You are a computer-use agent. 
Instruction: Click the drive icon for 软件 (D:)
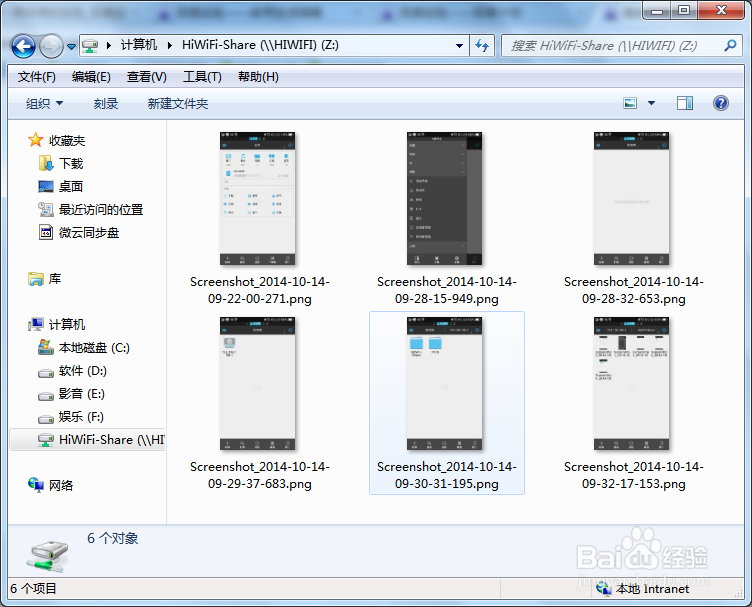(46, 373)
